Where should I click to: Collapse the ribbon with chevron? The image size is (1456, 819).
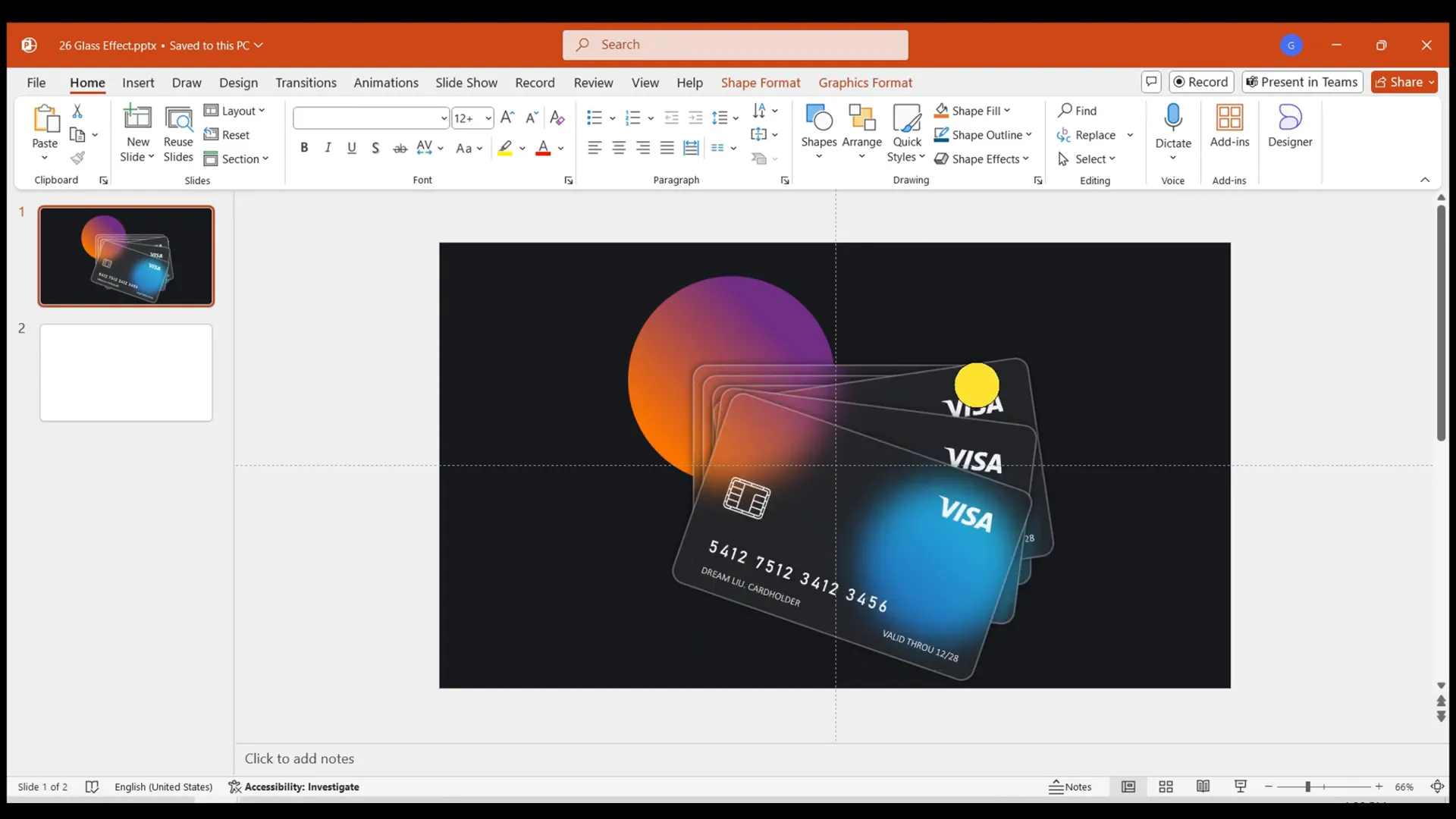1425,180
